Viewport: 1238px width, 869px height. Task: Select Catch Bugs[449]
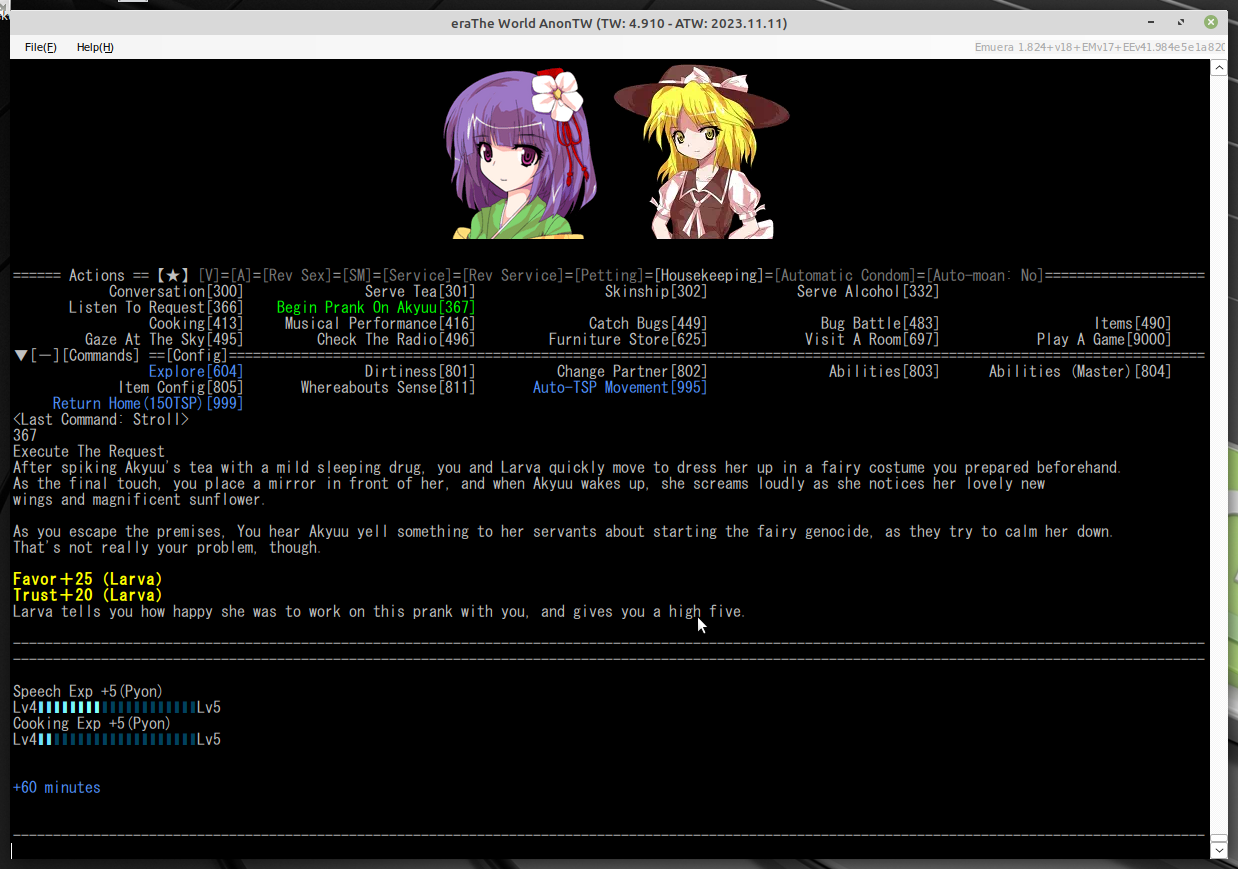coord(648,324)
